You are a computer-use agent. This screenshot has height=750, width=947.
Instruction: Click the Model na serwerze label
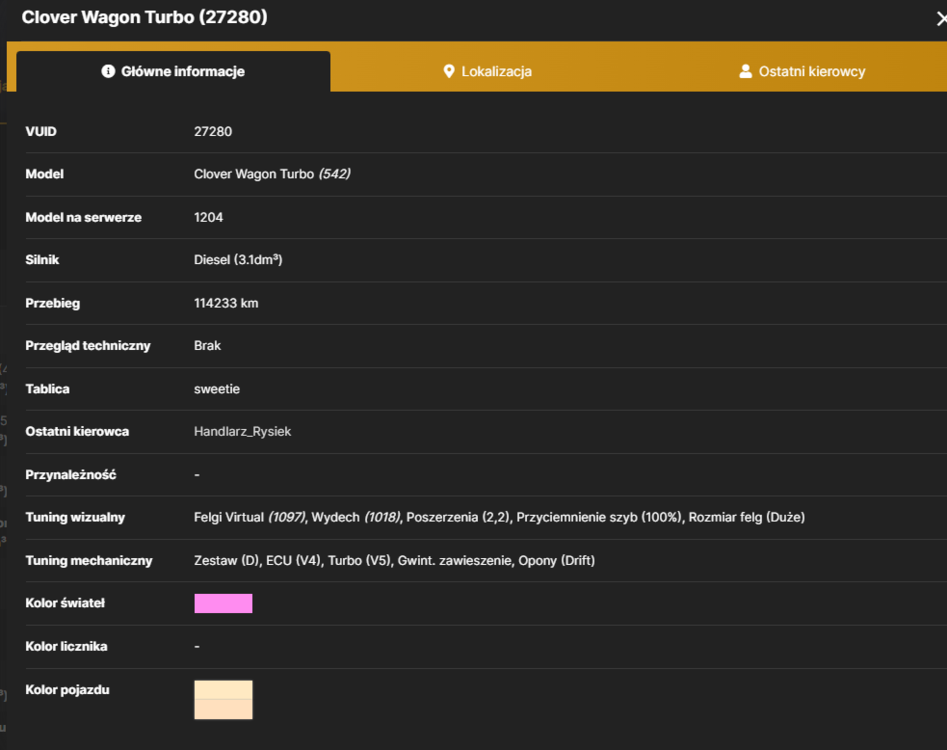point(83,217)
